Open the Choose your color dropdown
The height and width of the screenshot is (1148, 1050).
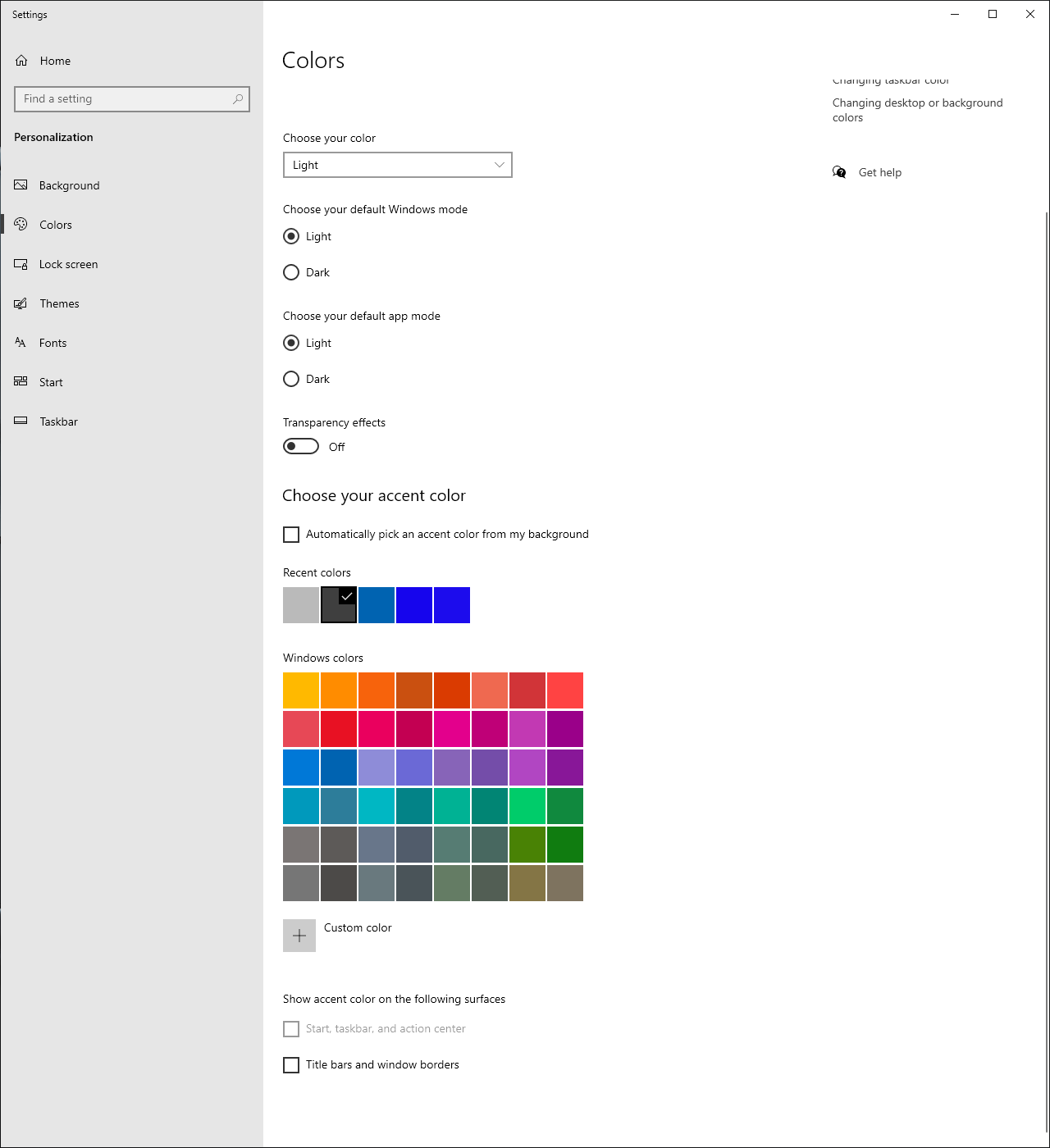tap(397, 165)
